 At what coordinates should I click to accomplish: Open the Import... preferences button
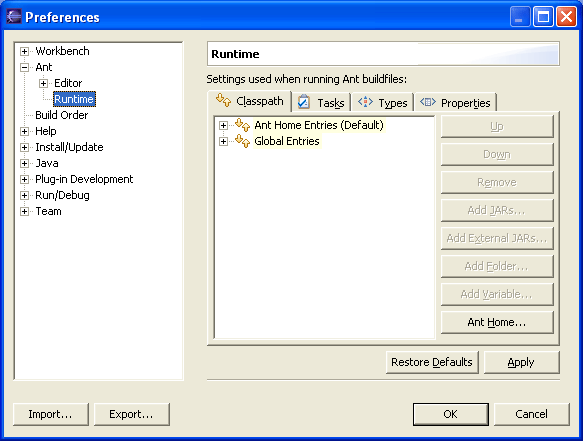point(51,414)
